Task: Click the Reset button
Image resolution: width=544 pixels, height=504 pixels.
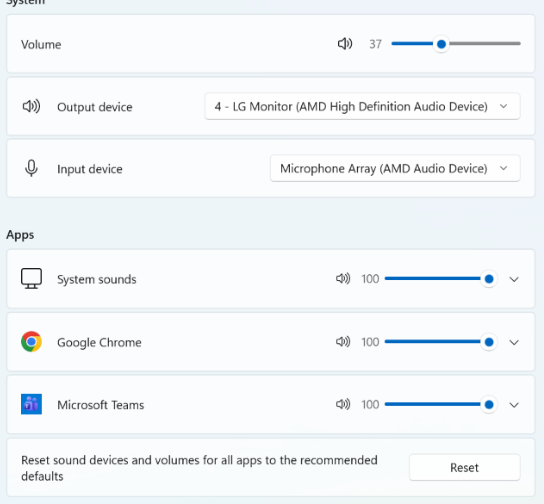Action: (x=465, y=467)
